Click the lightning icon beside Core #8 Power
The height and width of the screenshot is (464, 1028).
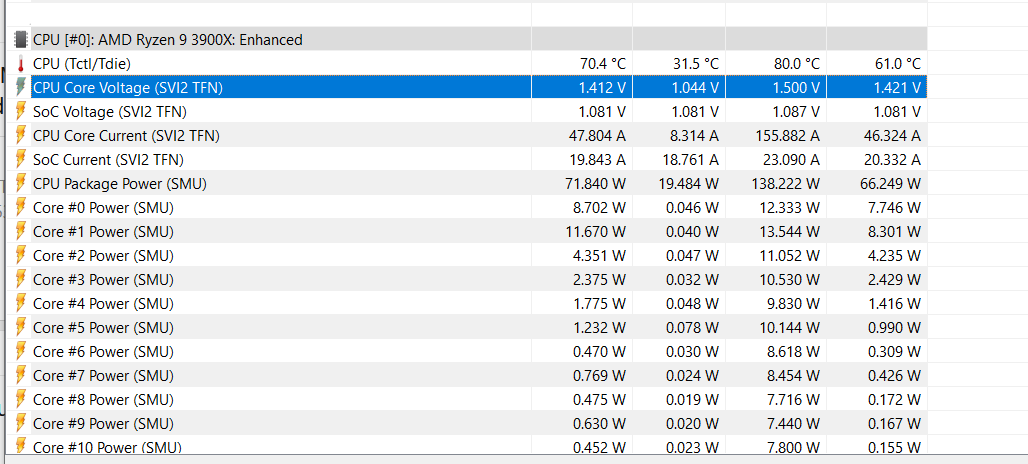tap(21, 400)
